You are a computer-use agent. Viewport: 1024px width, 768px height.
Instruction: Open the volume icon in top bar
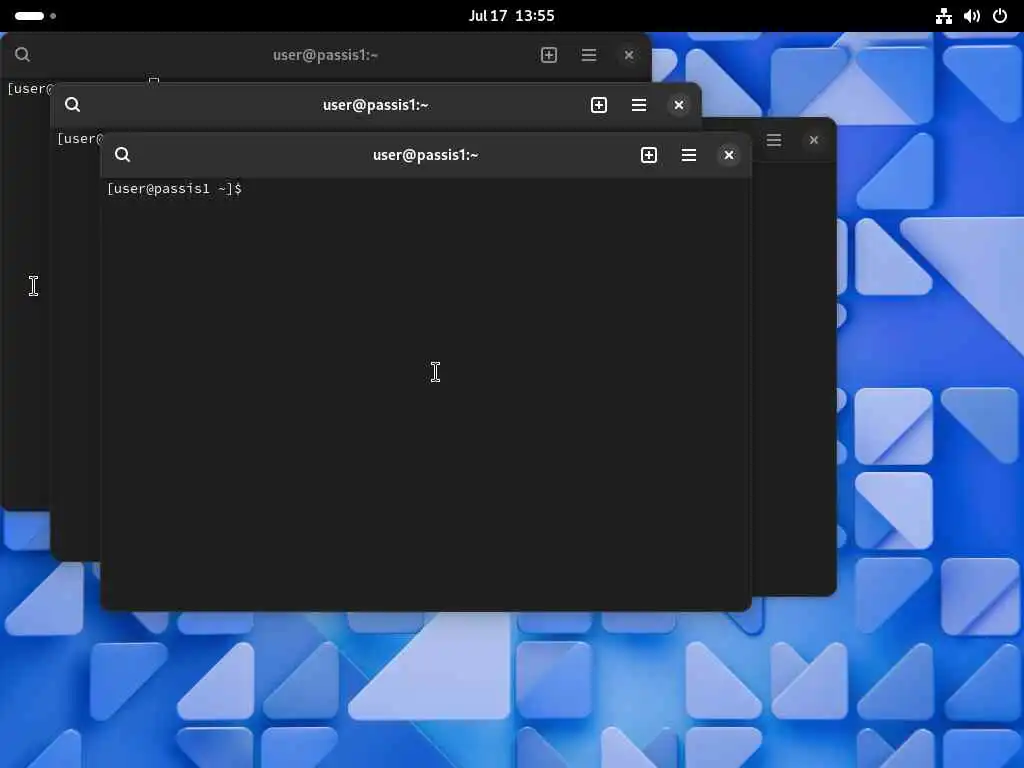(972, 16)
